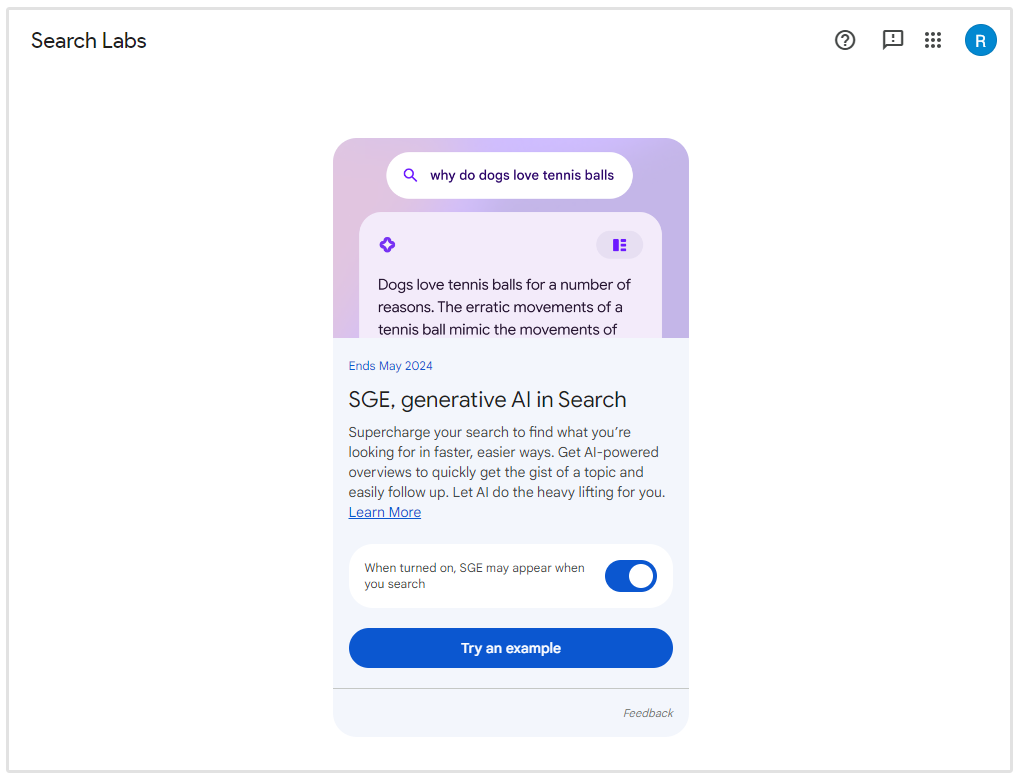The image size is (1020, 780).
Task: Click the Send feedback speech bubble icon
Action: (892, 40)
